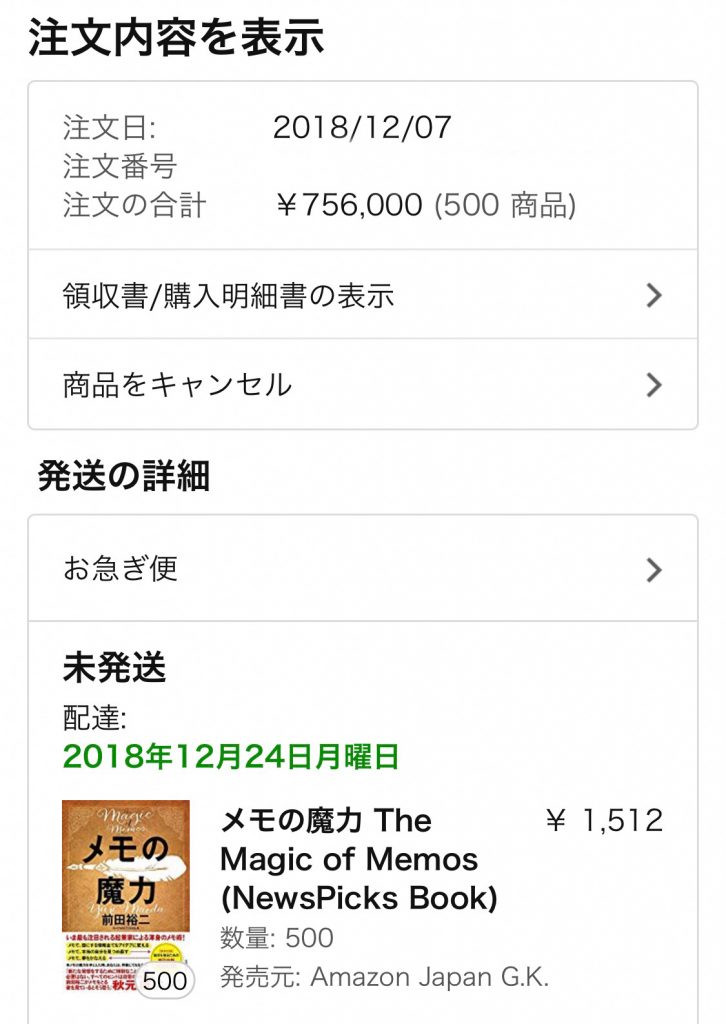The height and width of the screenshot is (1024, 726).
Task: Open the お急ぎ便 shipping row
Action: coord(120,569)
